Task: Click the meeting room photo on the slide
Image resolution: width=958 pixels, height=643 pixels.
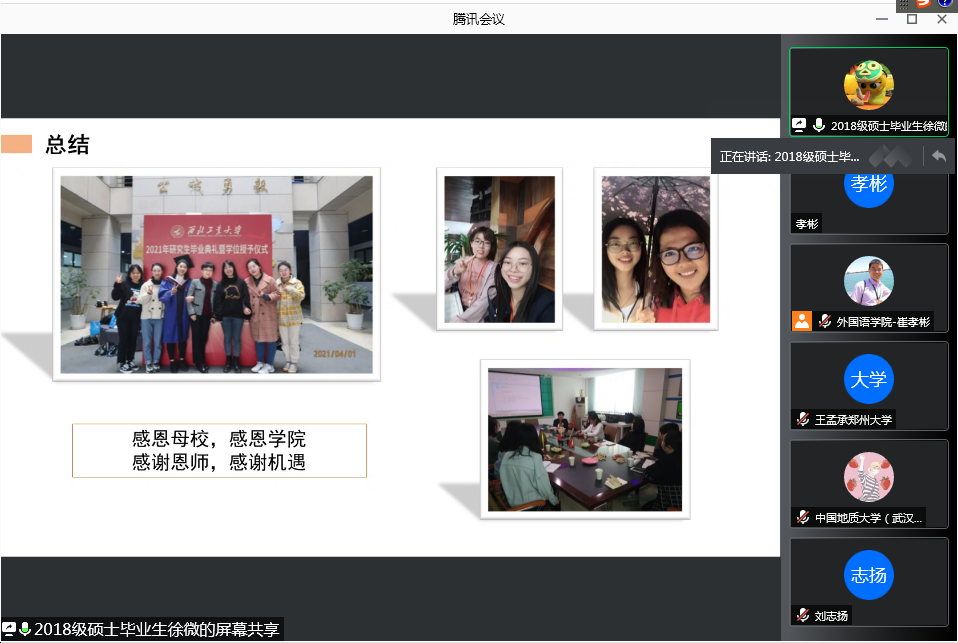Action: point(584,439)
